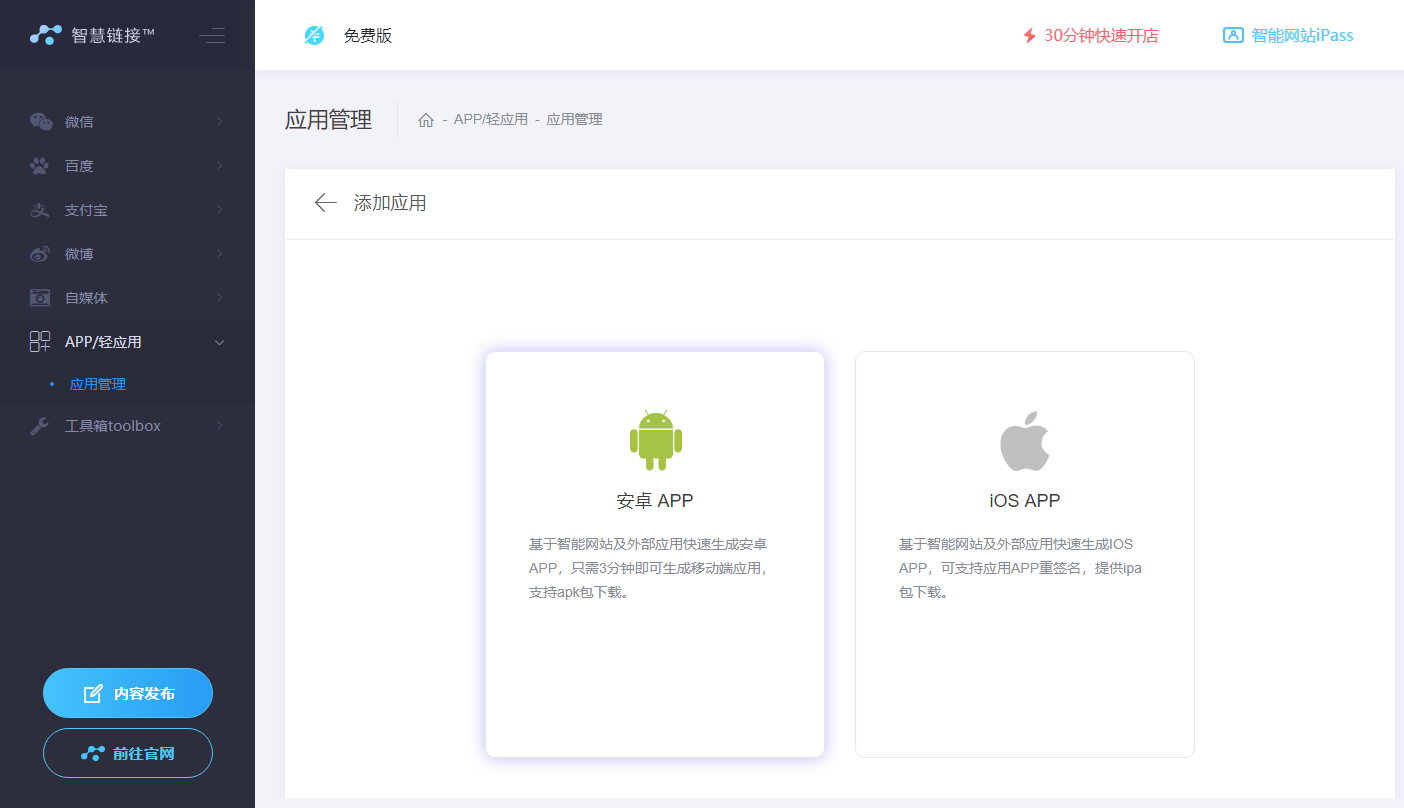Open the 百度 sidebar menu

pyautogui.click(x=127, y=166)
